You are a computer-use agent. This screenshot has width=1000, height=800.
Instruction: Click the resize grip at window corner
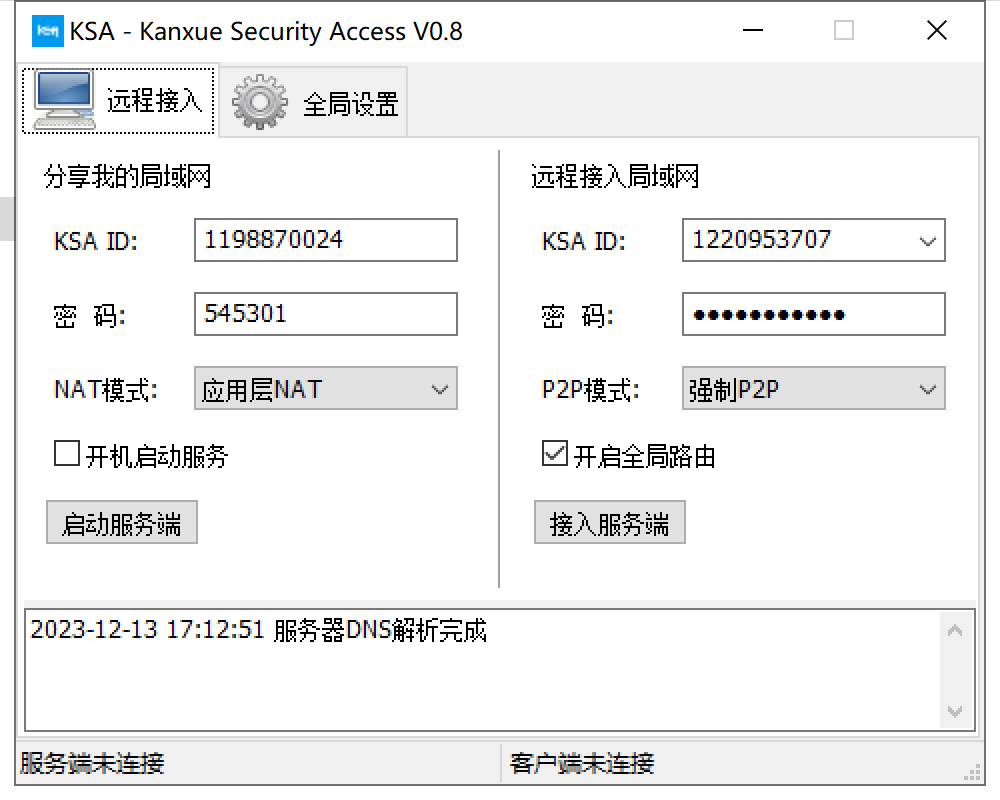coord(972,769)
